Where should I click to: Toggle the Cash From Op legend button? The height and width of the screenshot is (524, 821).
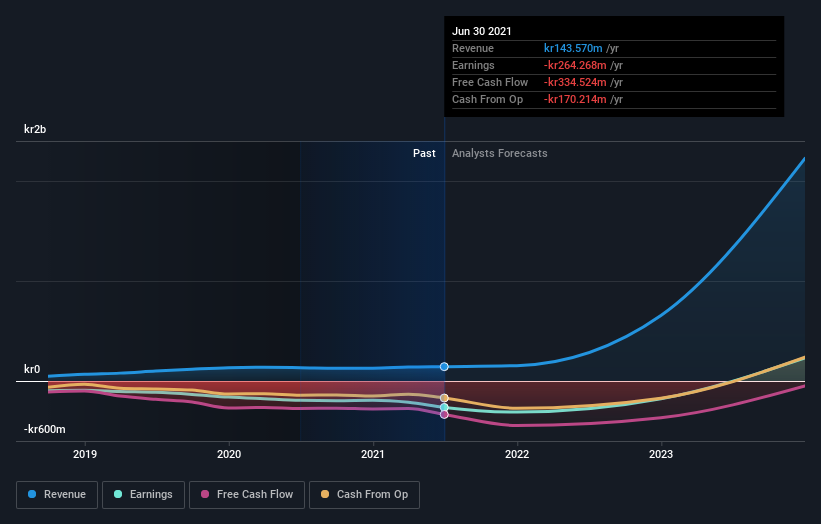point(364,495)
